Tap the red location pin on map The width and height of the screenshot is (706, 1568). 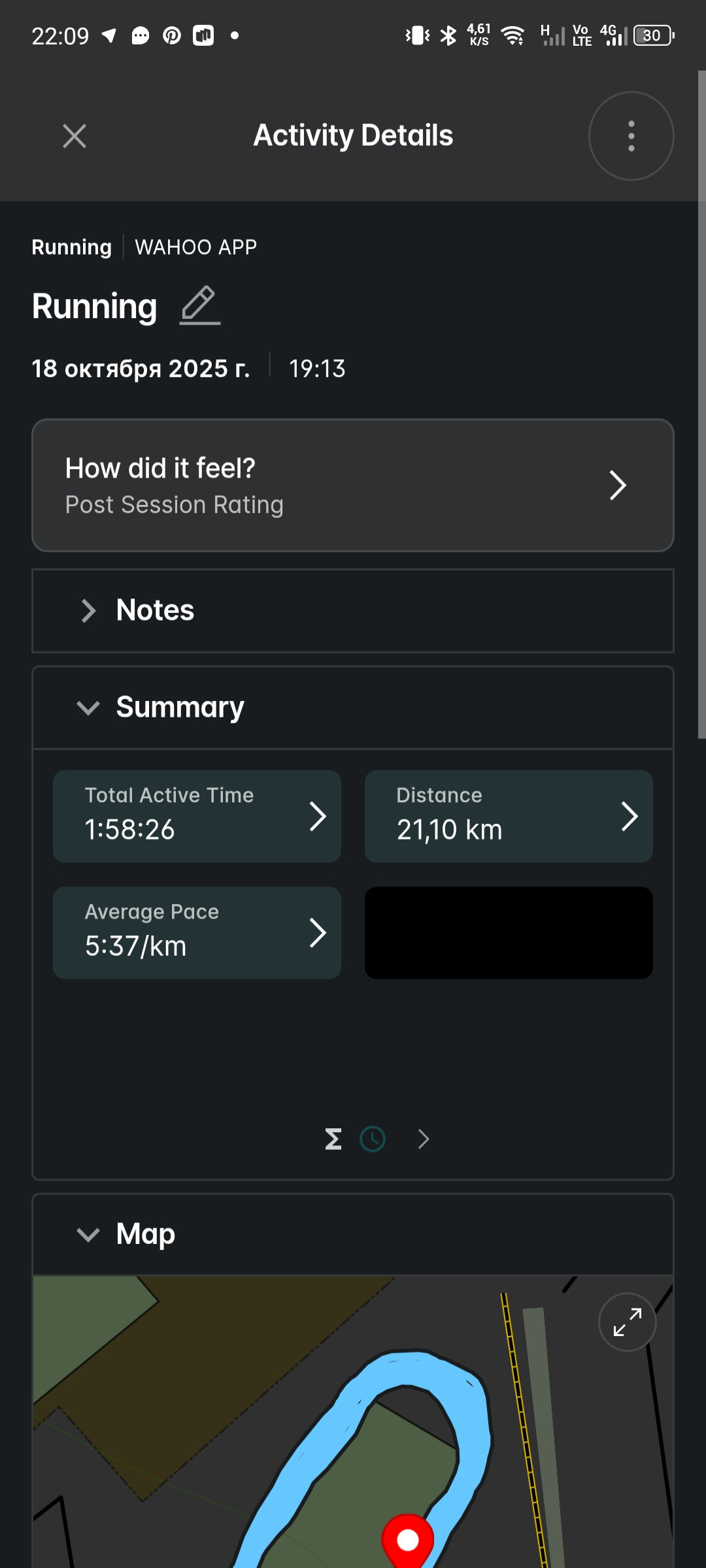pos(408,1540)
